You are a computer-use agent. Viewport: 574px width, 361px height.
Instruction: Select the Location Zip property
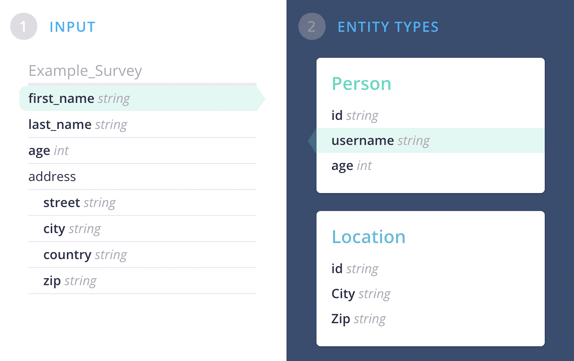pyautogui.click(x=430, y=319)
